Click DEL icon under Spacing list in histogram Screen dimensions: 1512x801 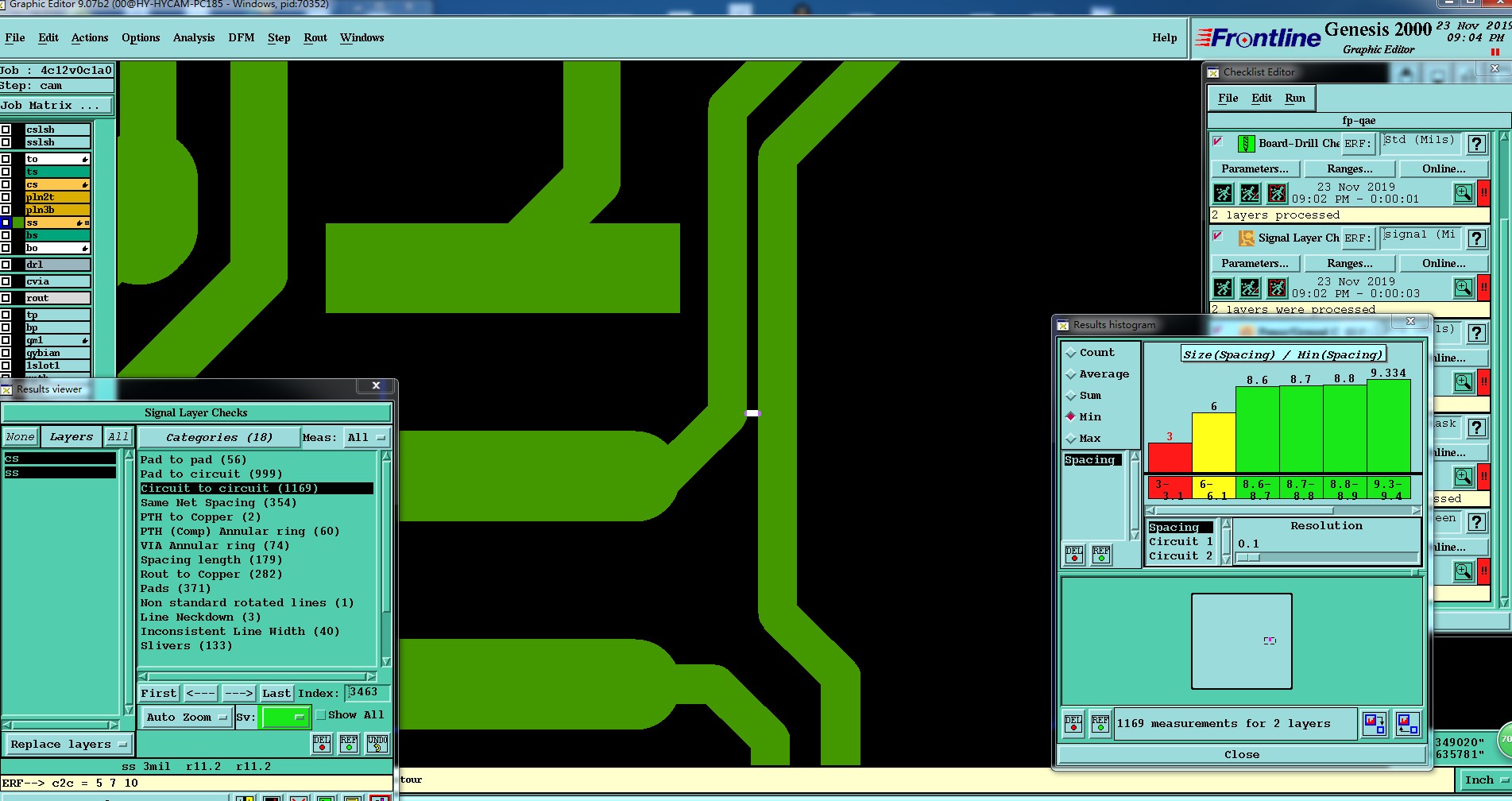tap(1074, 554)
